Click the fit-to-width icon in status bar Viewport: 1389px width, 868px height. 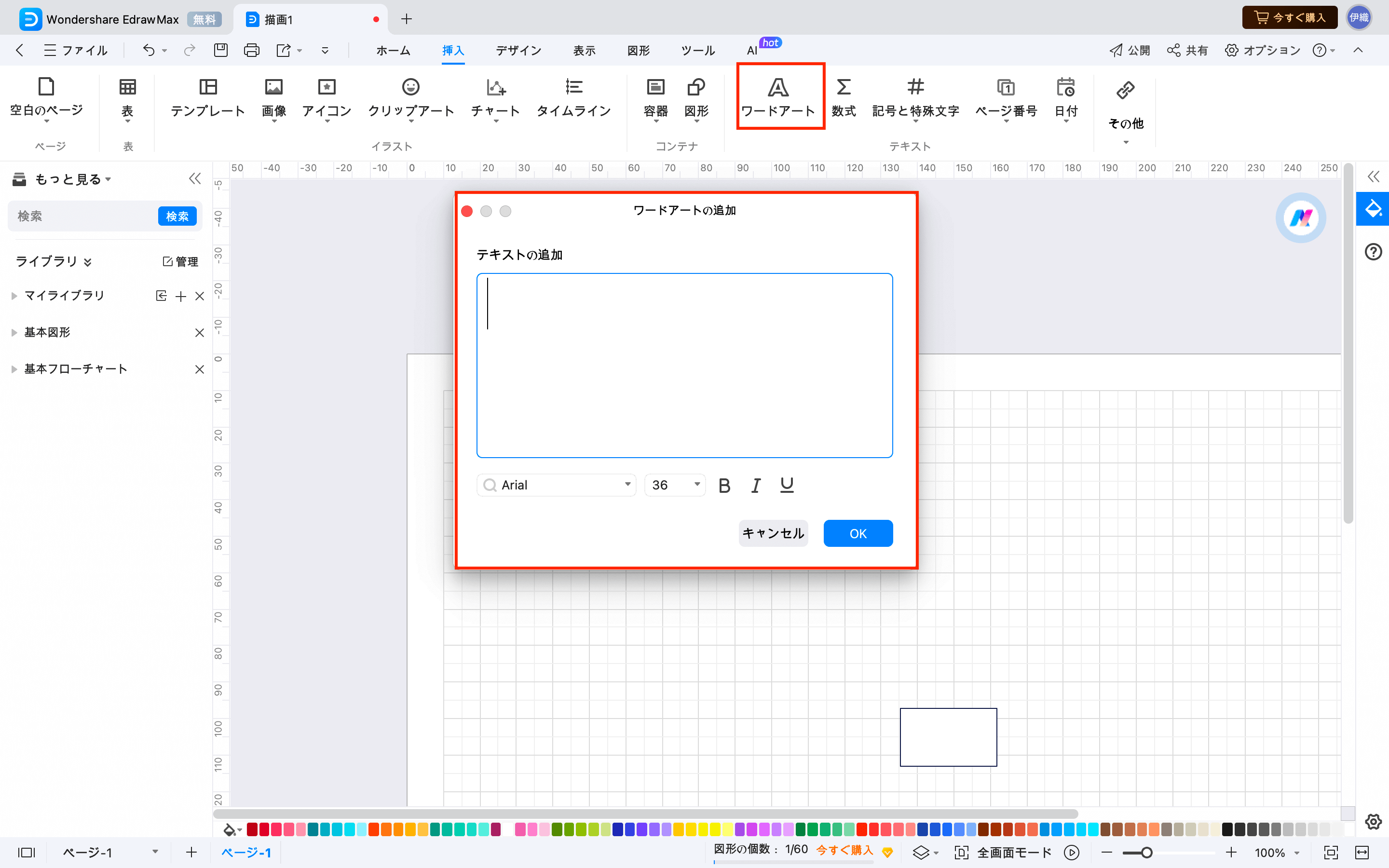click(1362, 853)
